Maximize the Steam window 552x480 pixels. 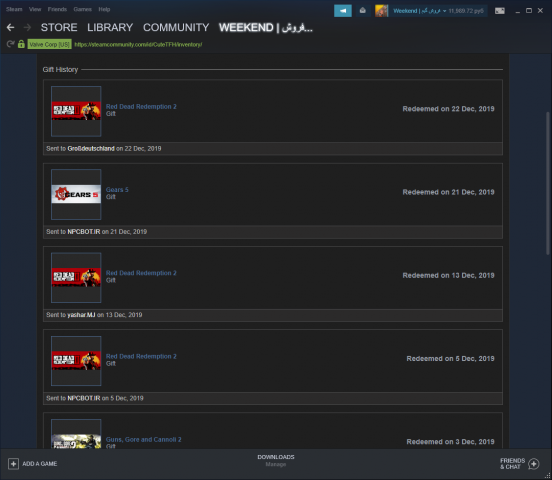pyautogui.click(x=529, y=11)
